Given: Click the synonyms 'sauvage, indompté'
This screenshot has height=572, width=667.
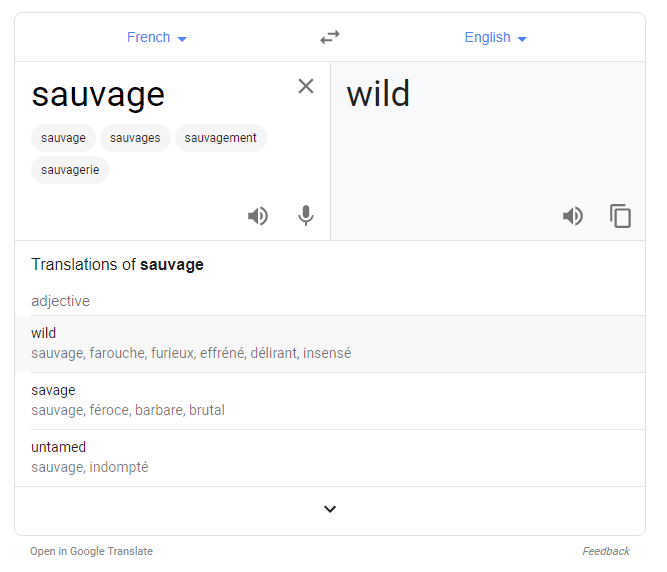Looking at the screenshot, I should pyautogui.click(x=90, y=467).
